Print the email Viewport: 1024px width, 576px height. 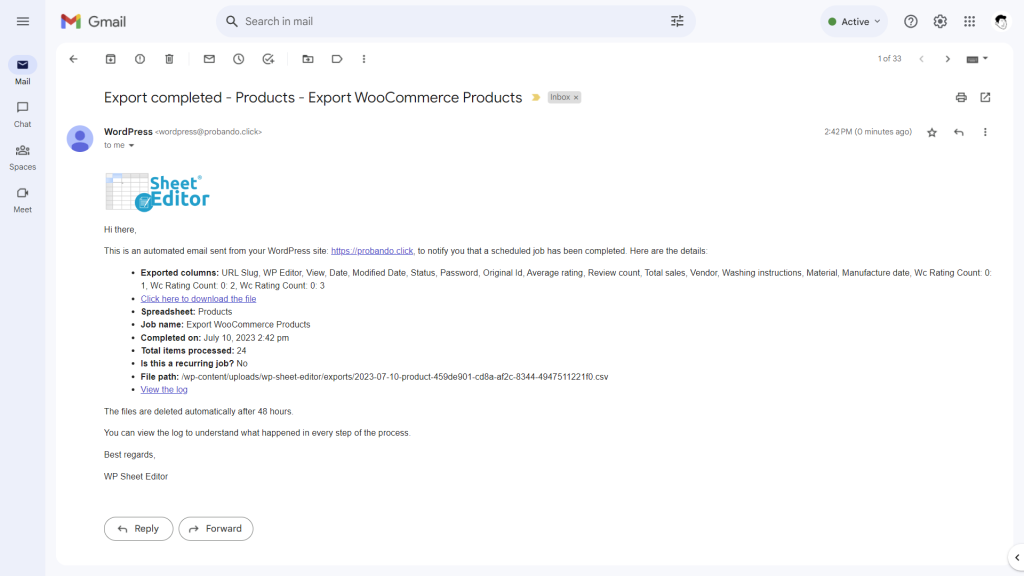tap(961, 97)
